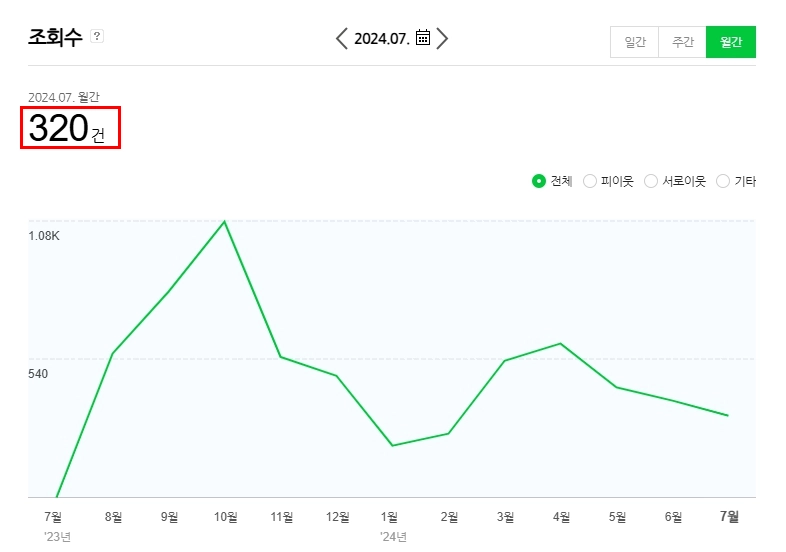Click the 조회수 heading
This screenshot has height=552, width=786.
point(55,37)
